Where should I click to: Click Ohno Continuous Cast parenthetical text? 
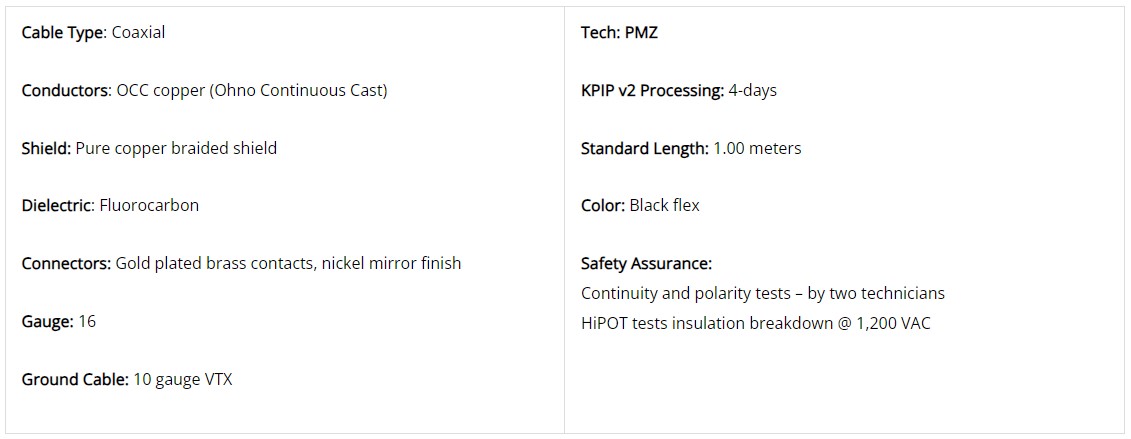click(x=298, y=91)
